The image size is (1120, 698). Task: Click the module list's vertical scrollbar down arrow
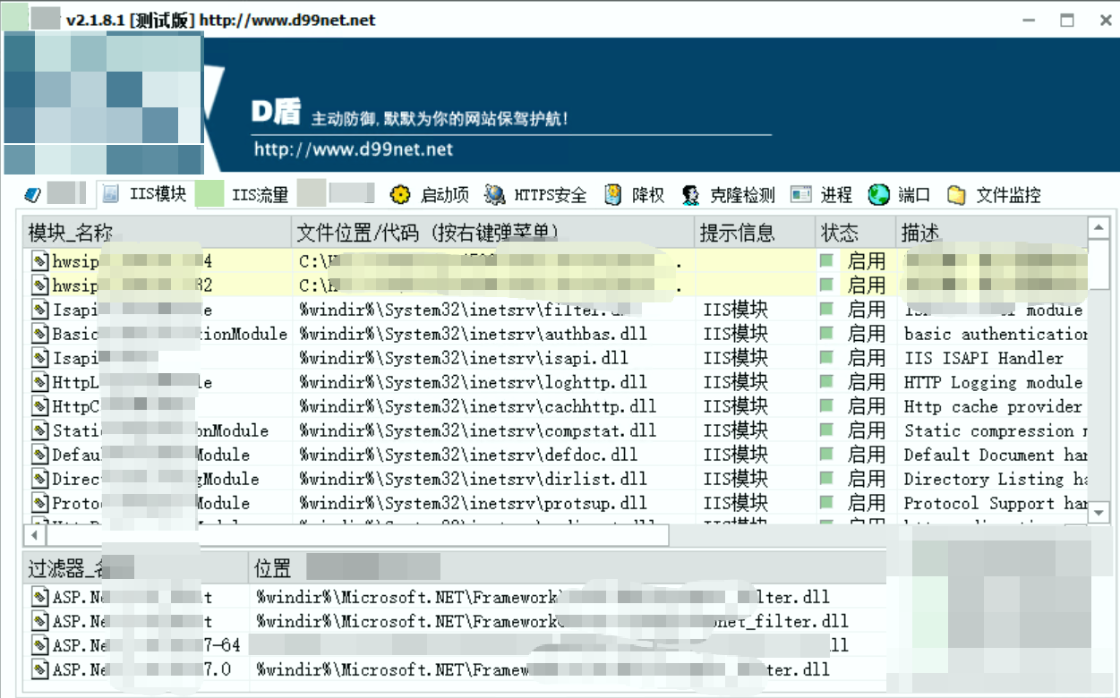coord(1099,512)
